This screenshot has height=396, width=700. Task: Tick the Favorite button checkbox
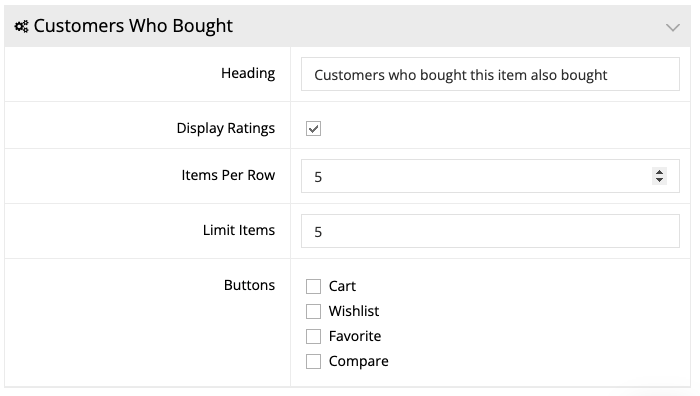[x=313, y=336]
